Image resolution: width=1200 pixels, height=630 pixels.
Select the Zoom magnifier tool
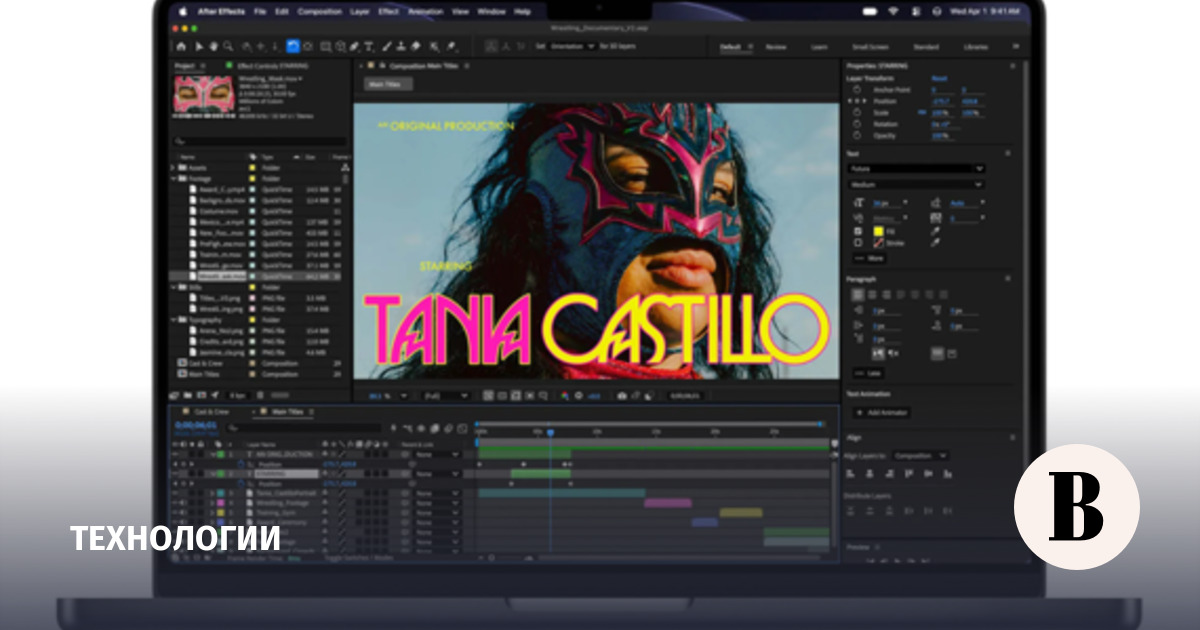click(228, 46)
